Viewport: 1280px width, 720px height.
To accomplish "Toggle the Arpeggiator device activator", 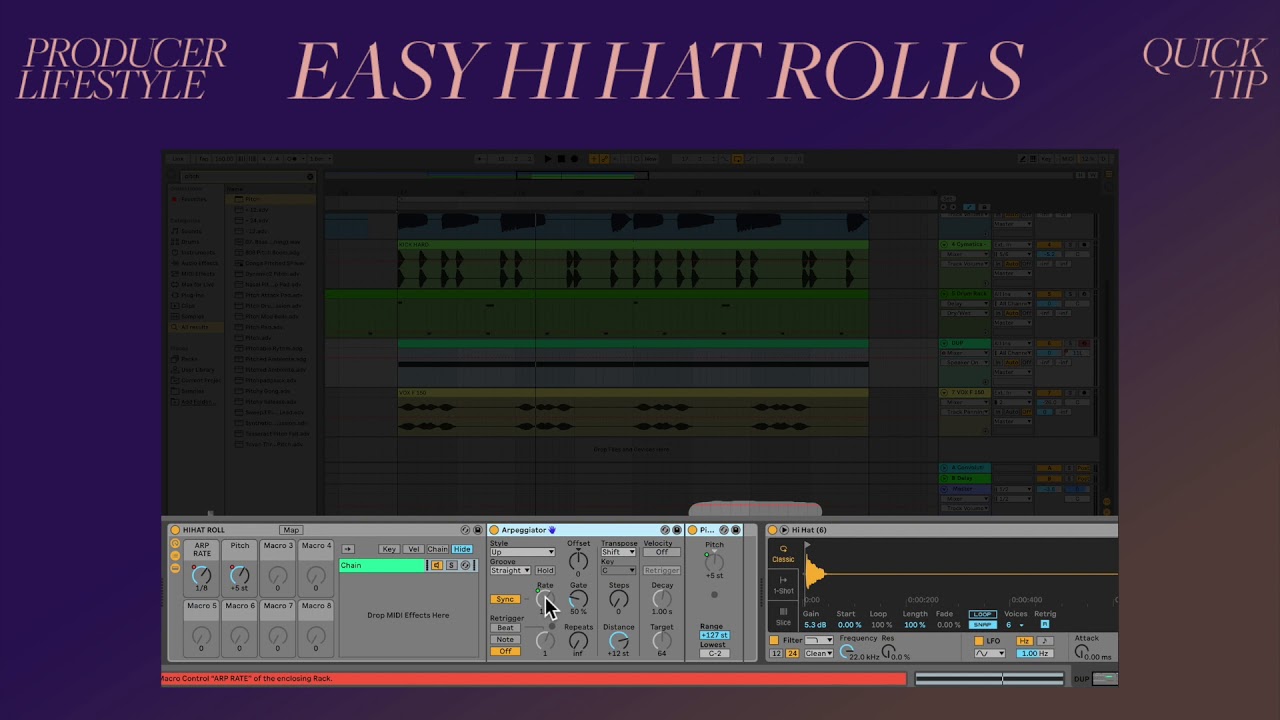I will pyautogui.click(x=494, y=530).
